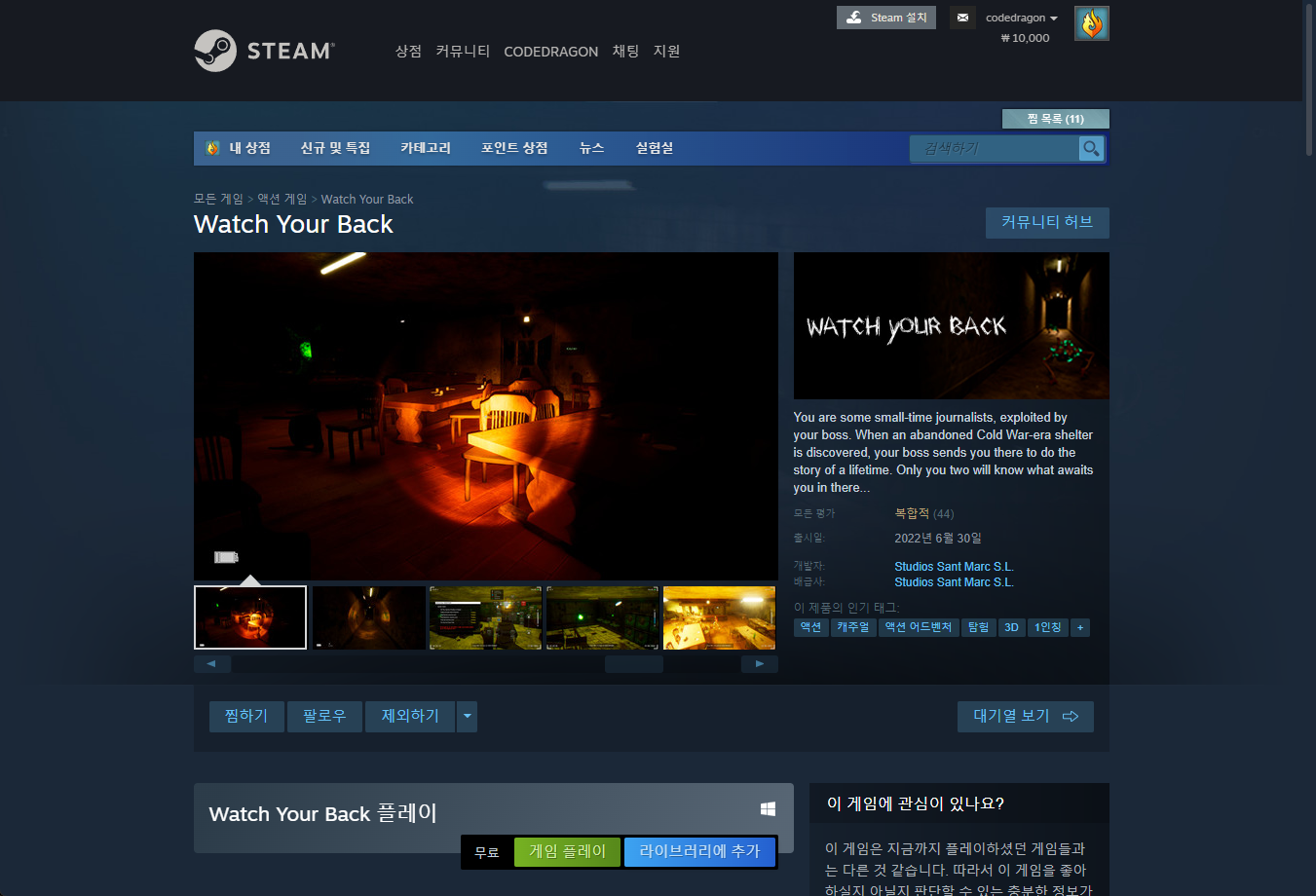Click screenshot strip right arrow

point(760,663)
